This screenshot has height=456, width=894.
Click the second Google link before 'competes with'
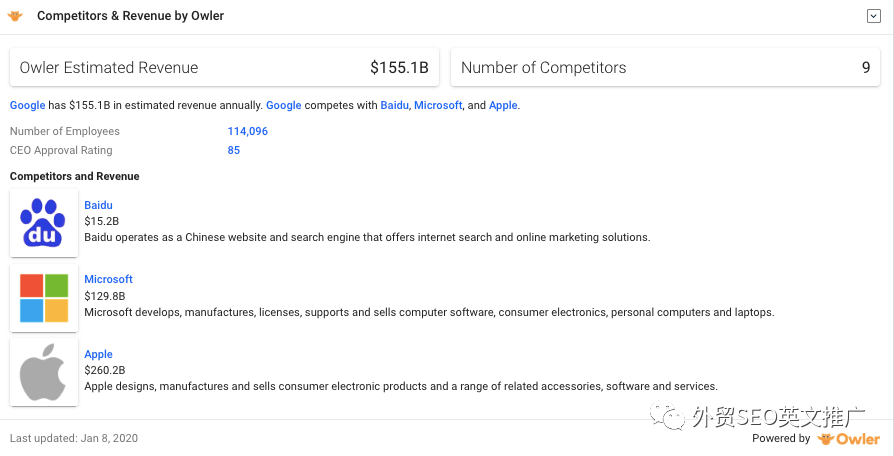click(284, 105)
